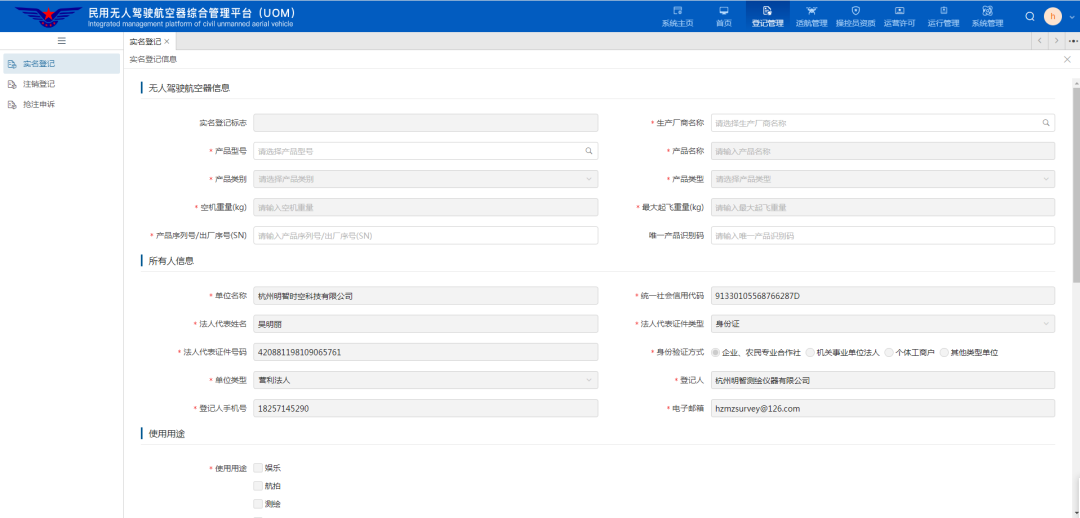This screenshot has width=1080, height=518.
Task: Click the 实名登记标志 field
Action: click(426, 123)
